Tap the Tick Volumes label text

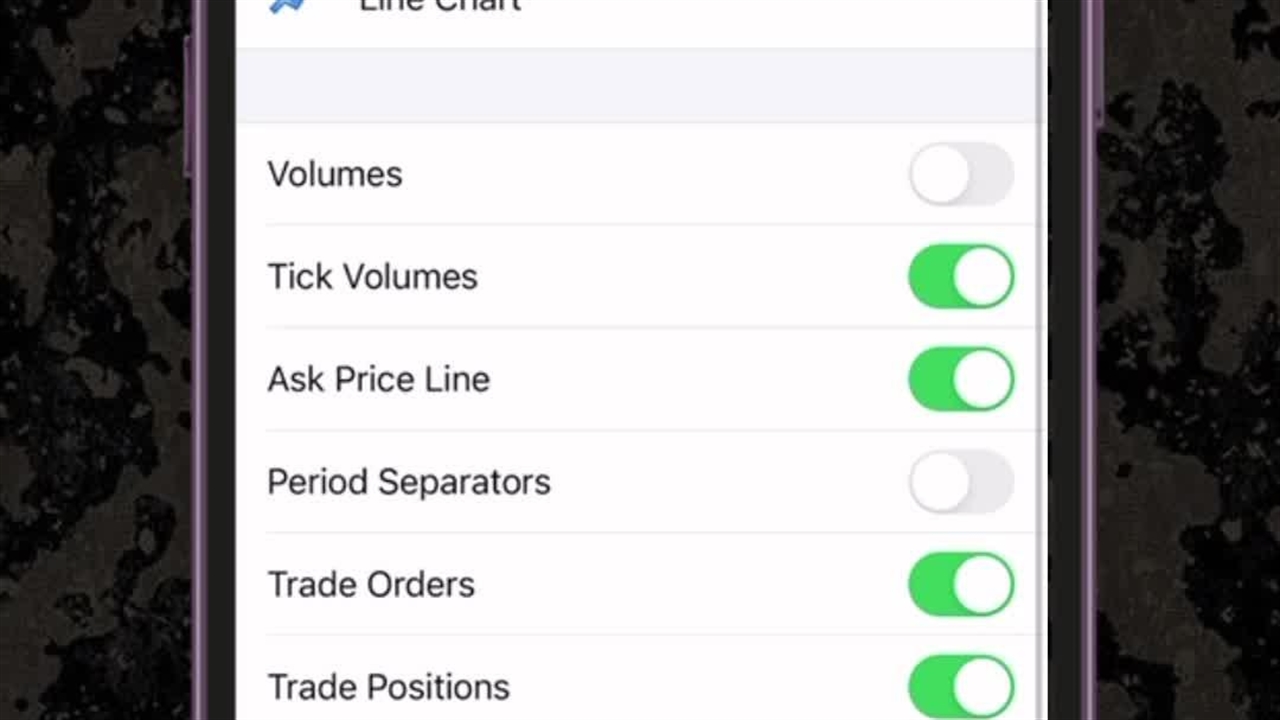pyautogui.click(x=372, y=277)
